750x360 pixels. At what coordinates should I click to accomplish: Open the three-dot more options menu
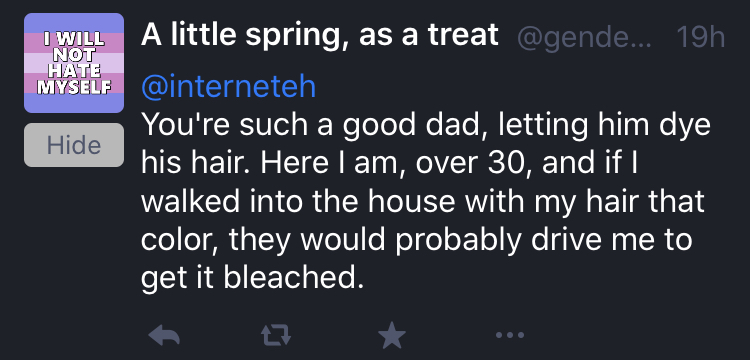(510, 335)
